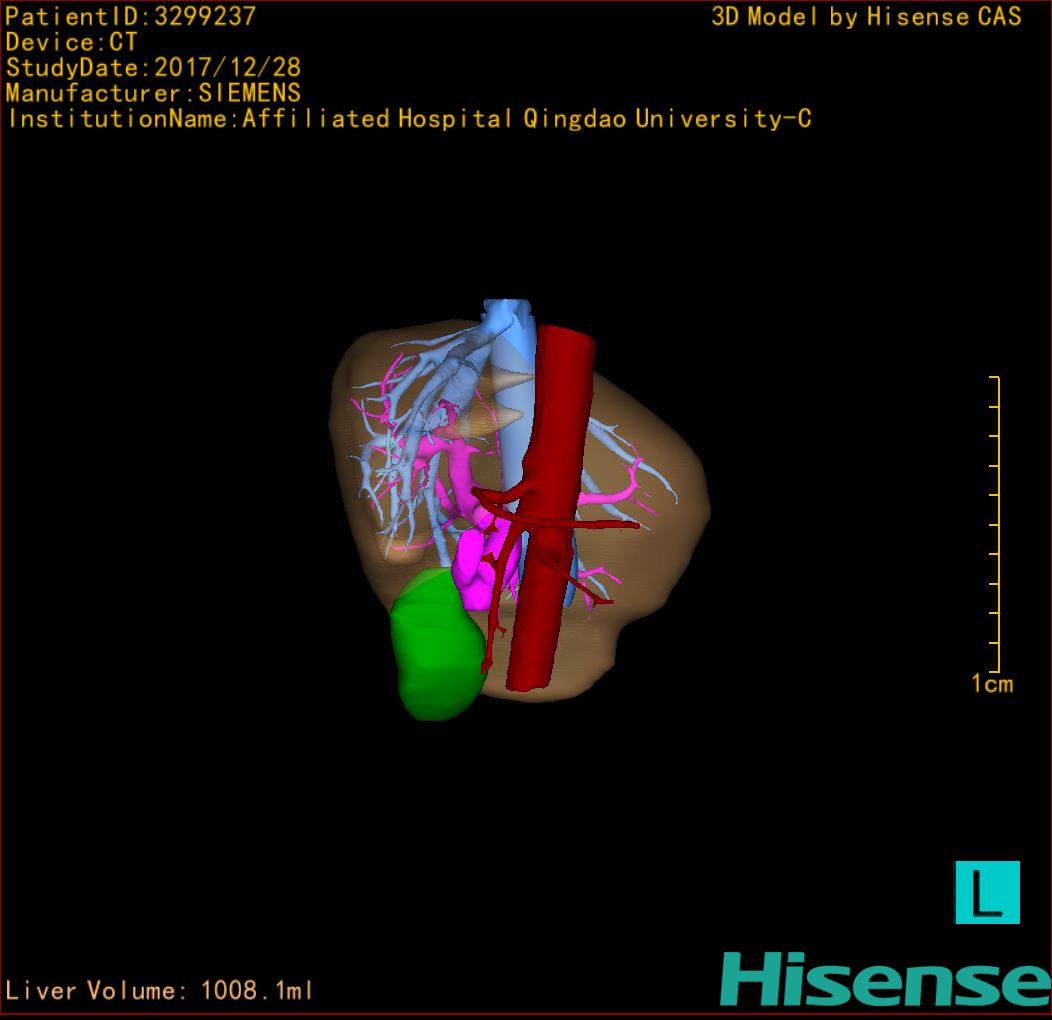
Task: Click the yellow scale ruler
Action: [x=995, y=524]
